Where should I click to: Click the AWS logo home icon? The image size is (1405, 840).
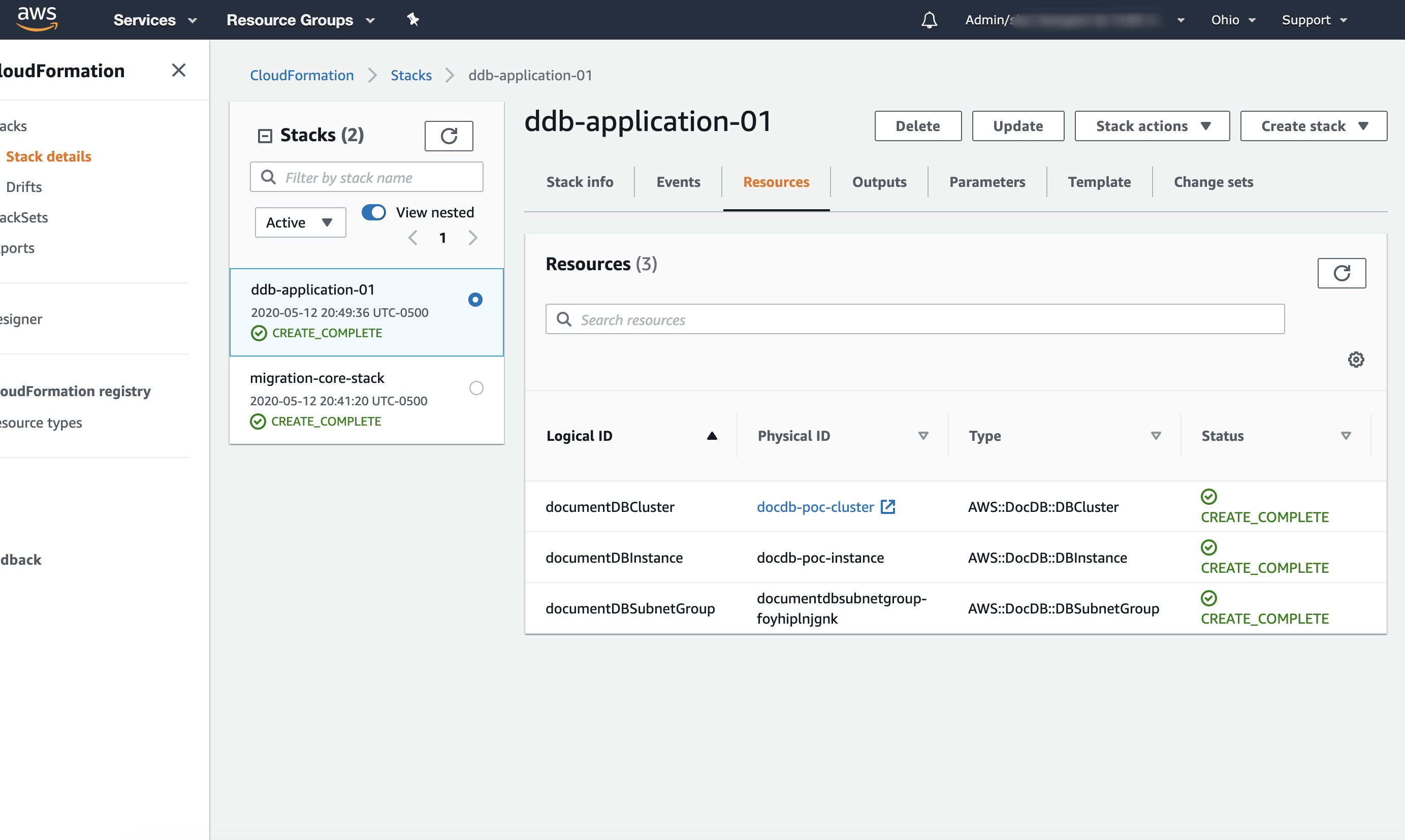click(x=38, y=19)
